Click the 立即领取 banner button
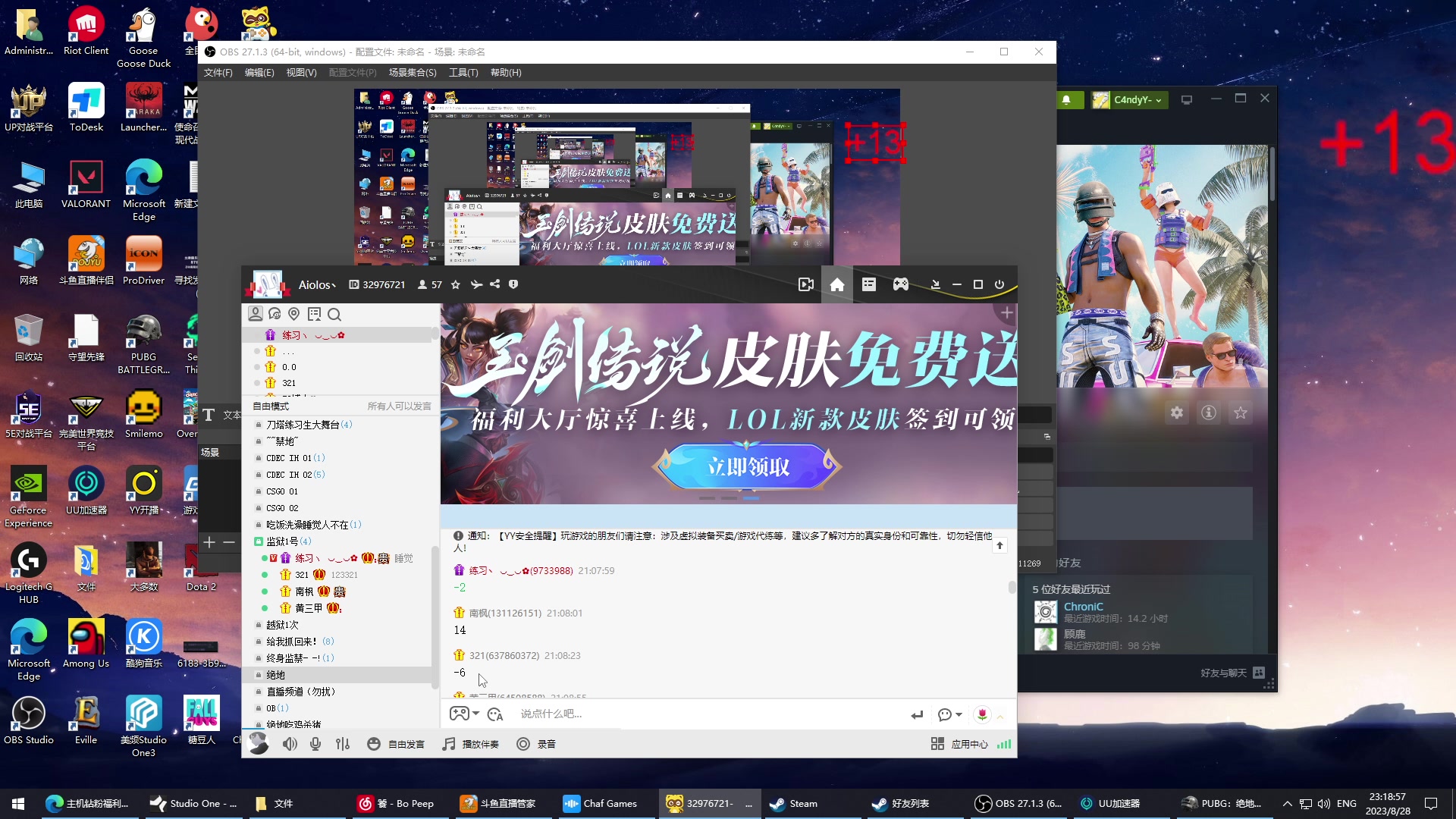The width and height of the screenshot is (1456, 819). 748,466
